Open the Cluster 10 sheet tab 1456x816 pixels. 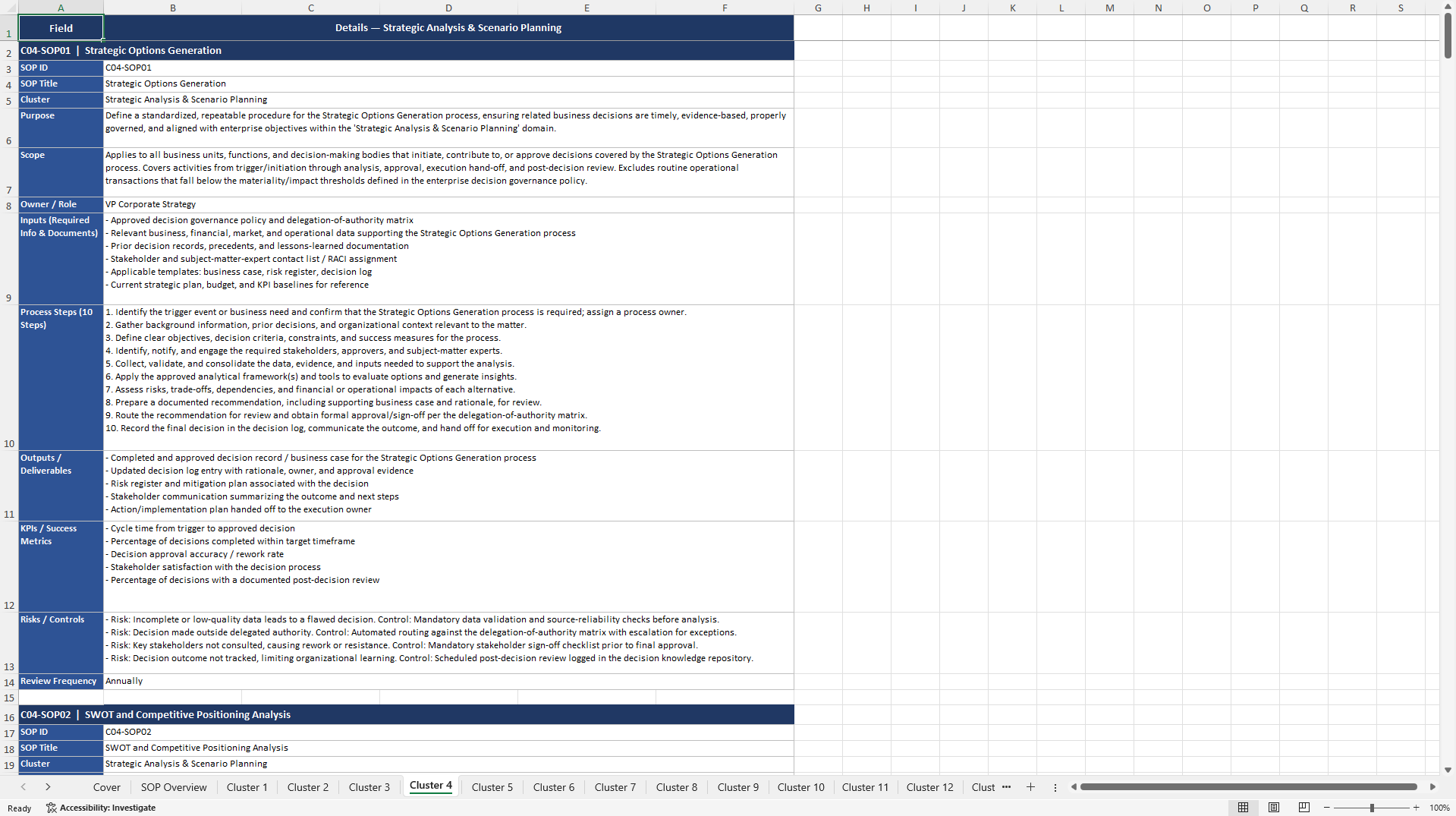(800, 787)
